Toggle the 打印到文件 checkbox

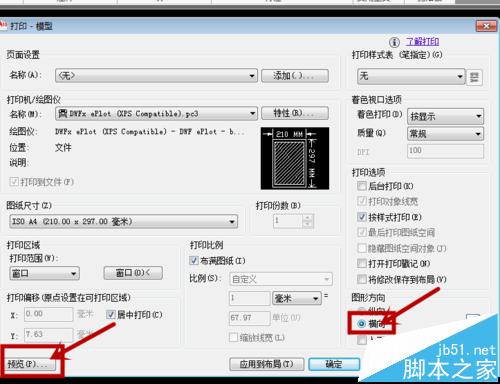point(14,182)
